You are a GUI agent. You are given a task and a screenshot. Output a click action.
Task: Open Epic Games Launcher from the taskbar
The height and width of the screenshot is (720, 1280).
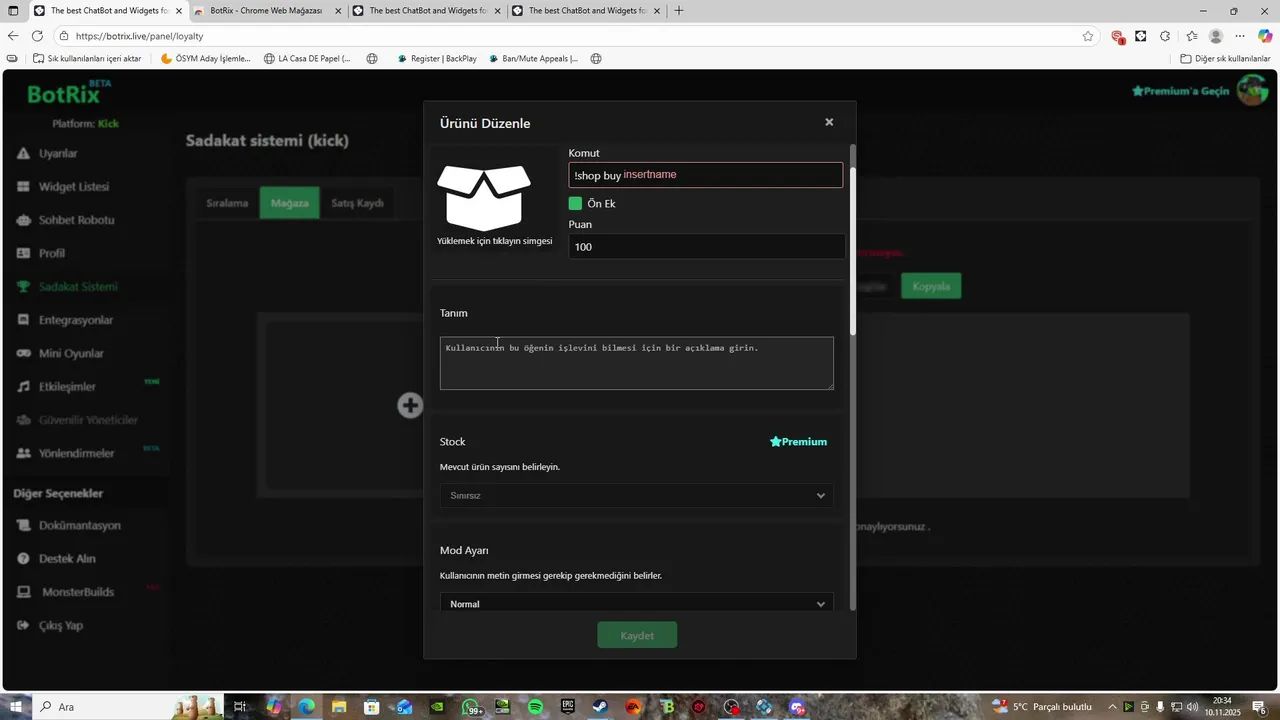point(567,707)
